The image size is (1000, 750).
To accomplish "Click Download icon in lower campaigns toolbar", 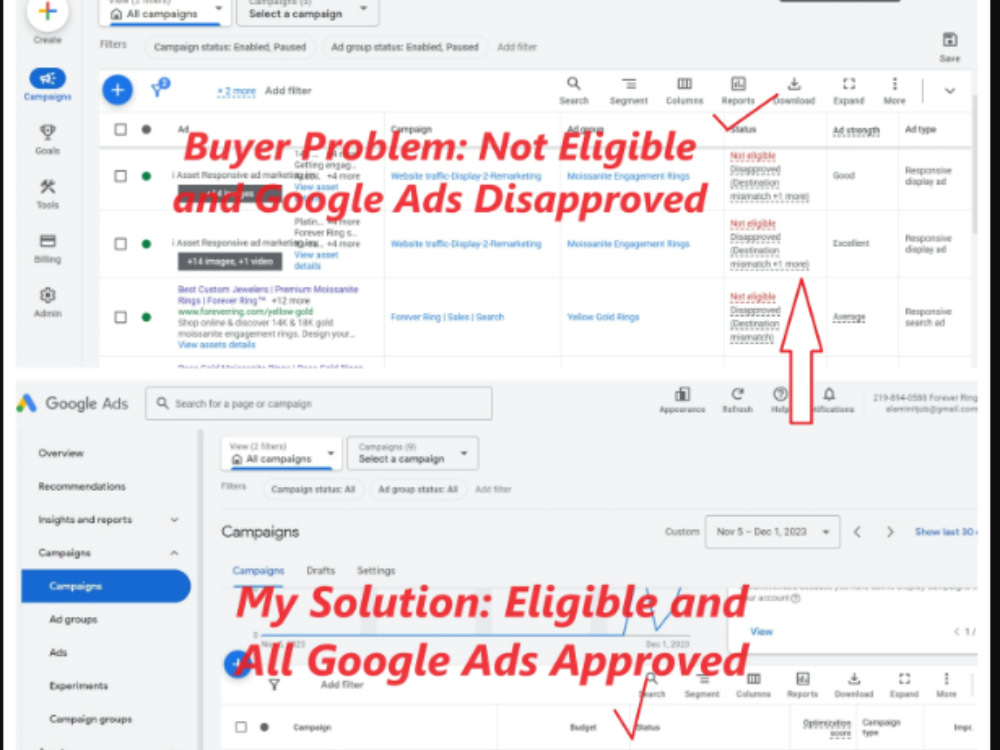I will click(854, 679).
